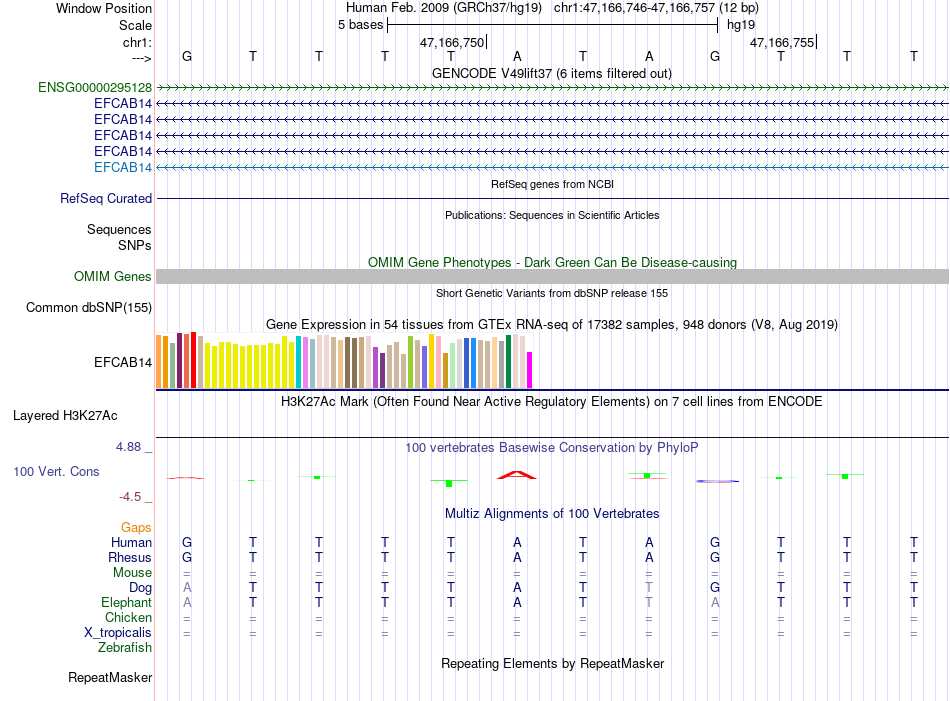
Task: Select the Mouse alignment row label
Action: tap(133, 573)
